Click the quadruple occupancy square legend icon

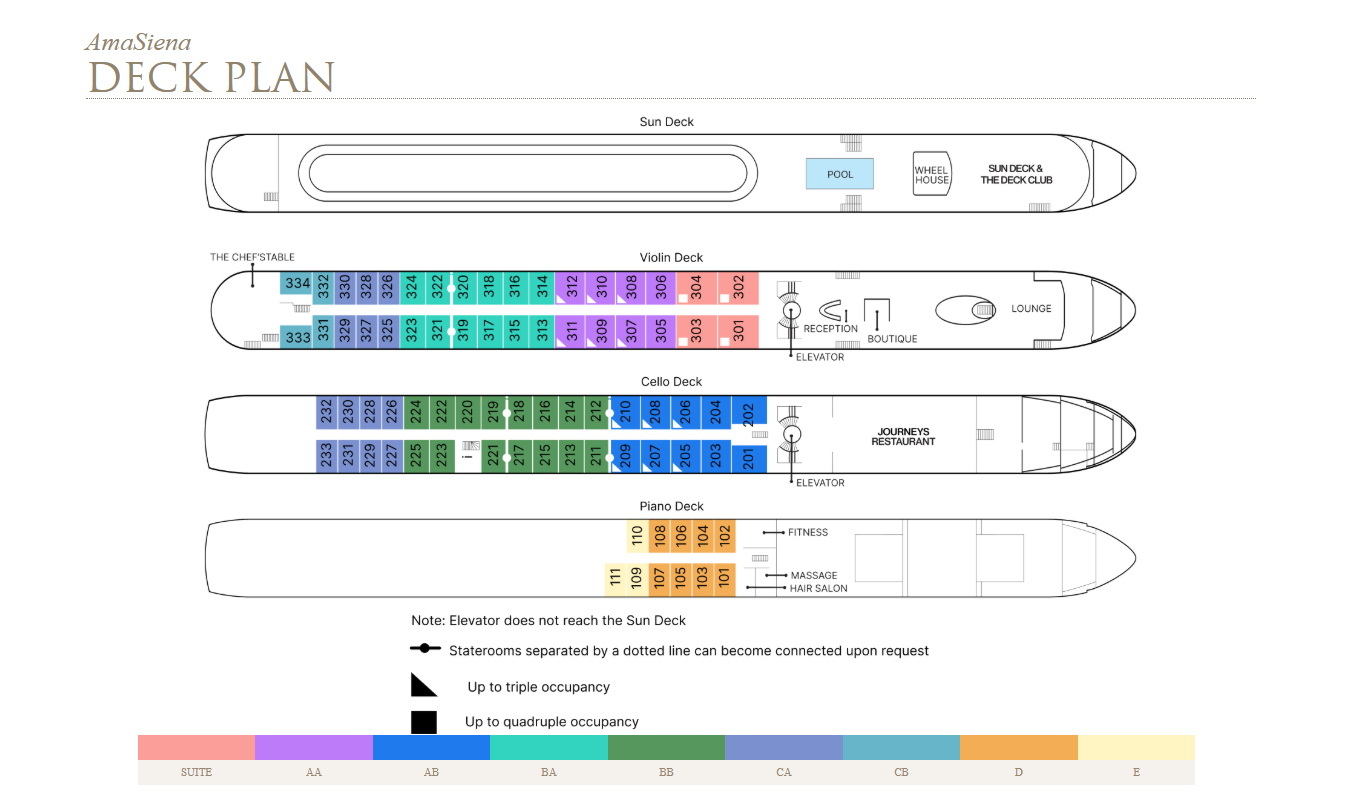(x=424, y=721)
